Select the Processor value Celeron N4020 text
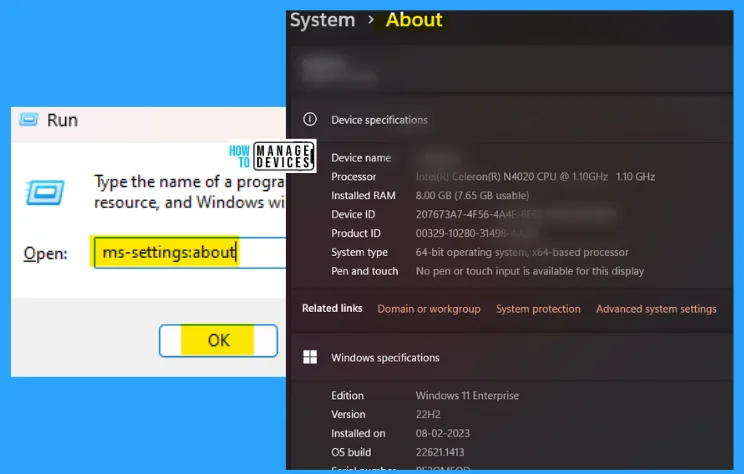This screenshot has height=474, width=744. (535, 177)
